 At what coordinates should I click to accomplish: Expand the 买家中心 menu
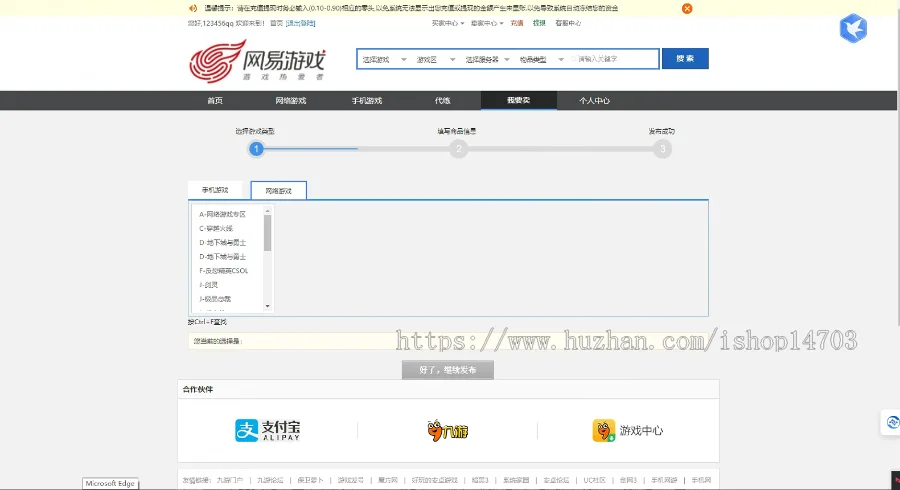(x=448, y=24)
